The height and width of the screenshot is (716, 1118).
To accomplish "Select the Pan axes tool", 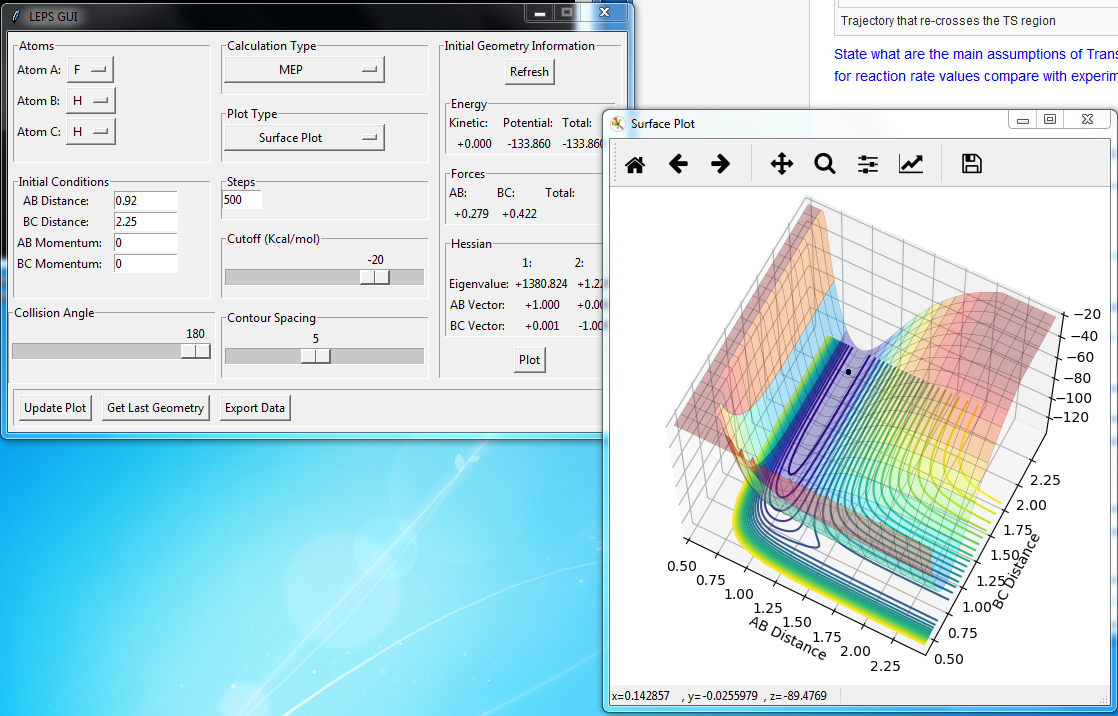I will (x=782, y=164).
